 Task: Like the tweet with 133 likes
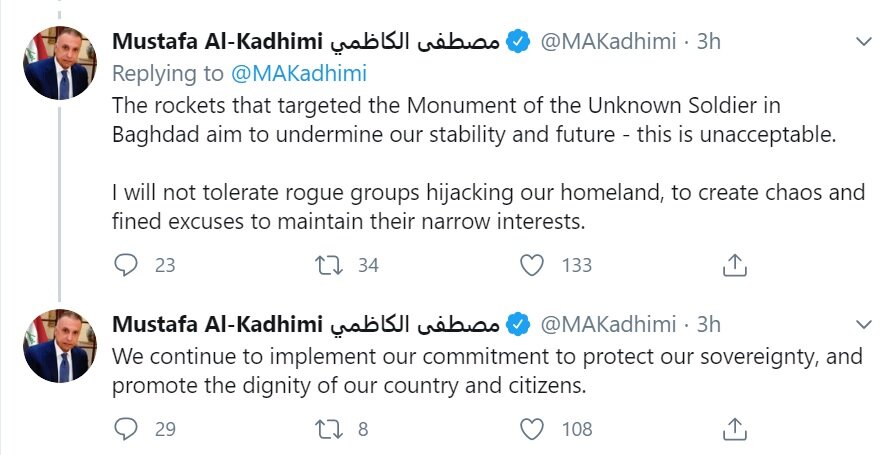click(x=534, y=265)
